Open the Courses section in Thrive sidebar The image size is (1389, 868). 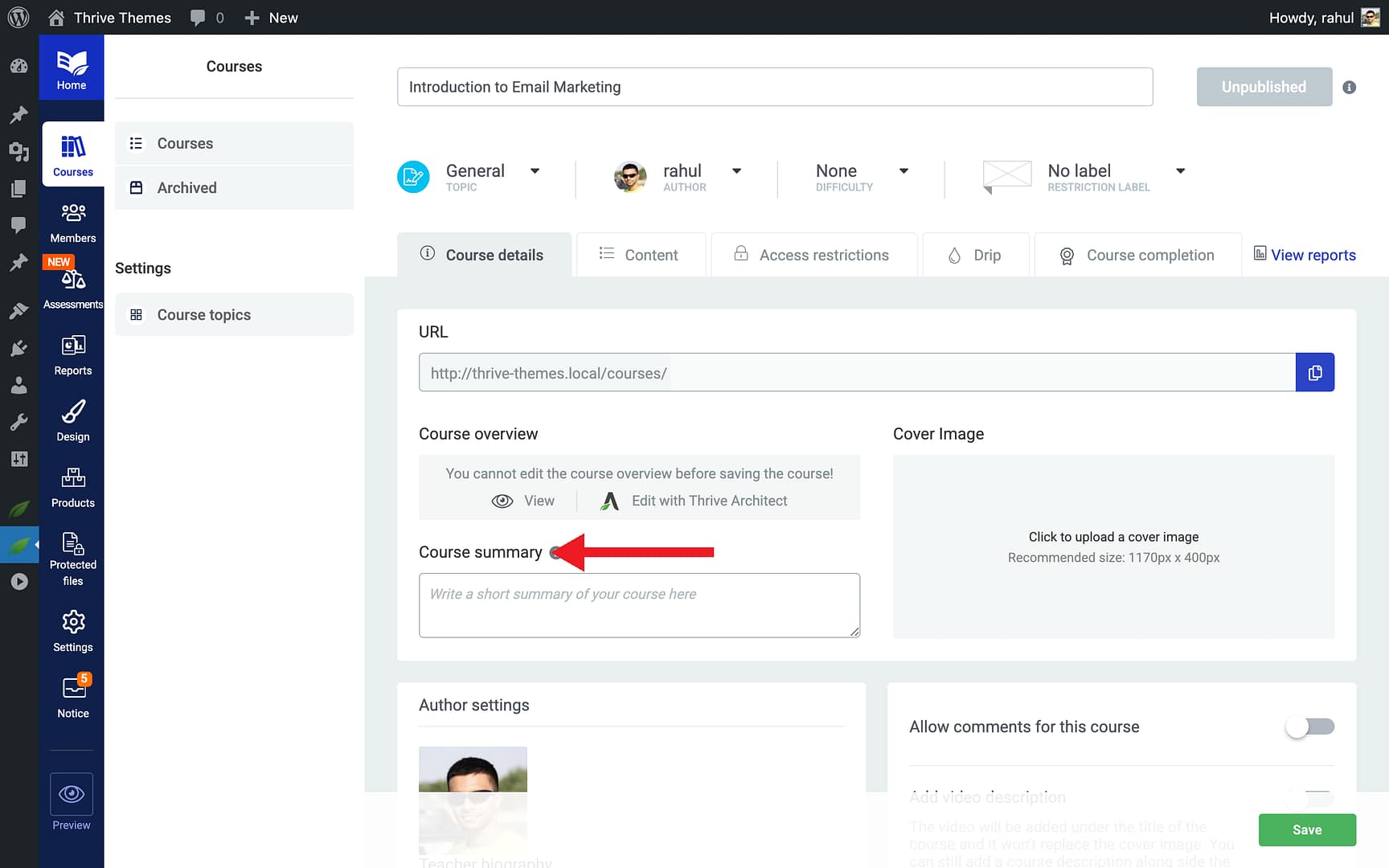(72, 154)
